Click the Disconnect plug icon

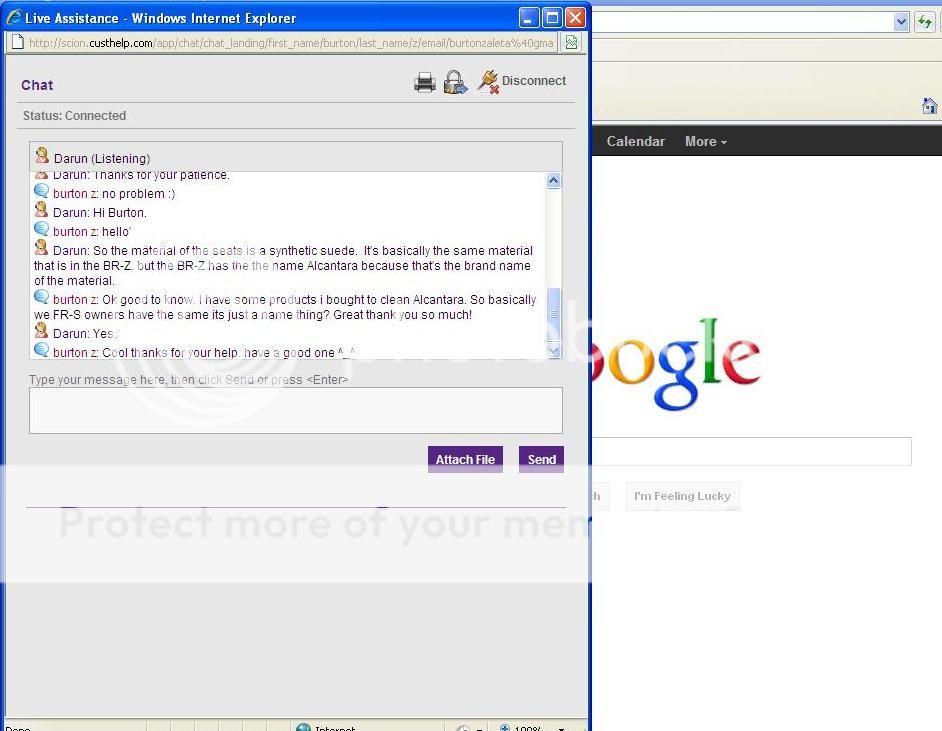[488, 81]
